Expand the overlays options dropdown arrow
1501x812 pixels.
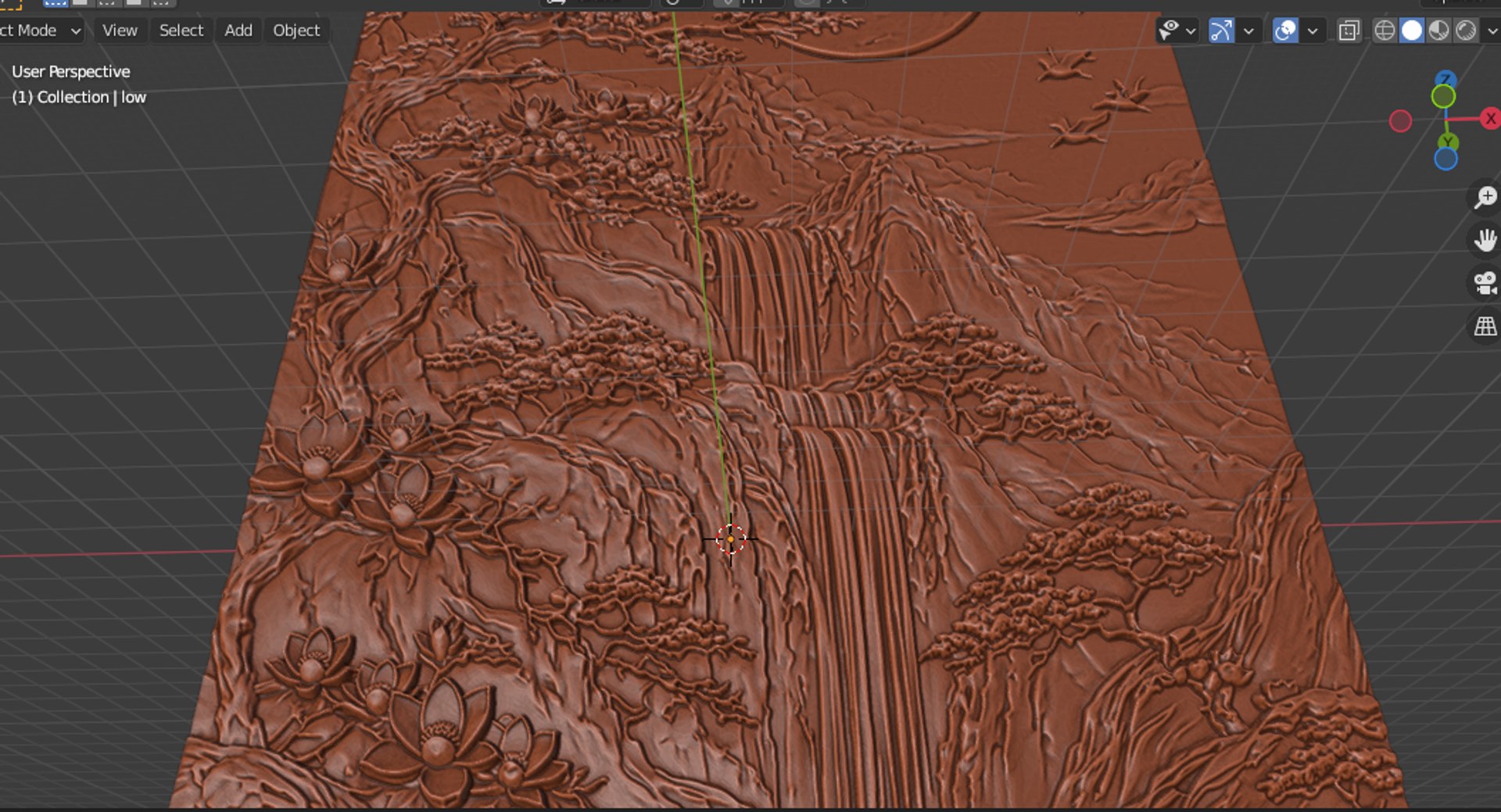[1313, 31]
